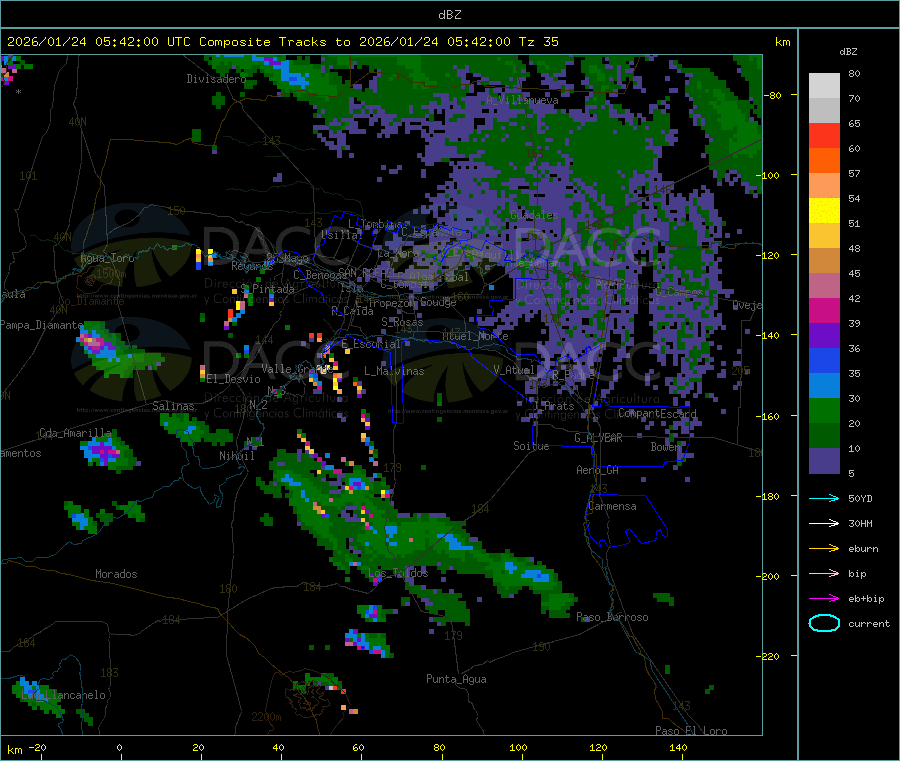Click the 'Pintada' map label

[x=273, y=289]
